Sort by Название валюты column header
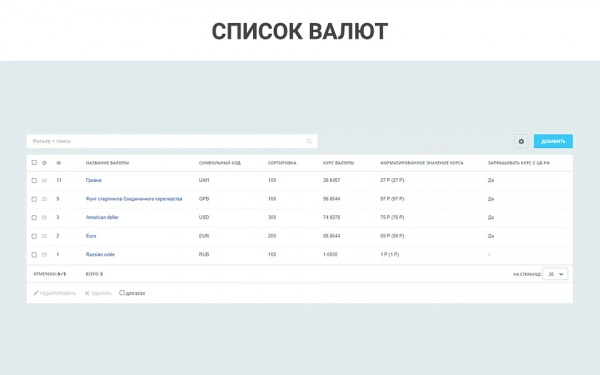The width and height of the screenshot is (600, 375). (x=107, y=163)
